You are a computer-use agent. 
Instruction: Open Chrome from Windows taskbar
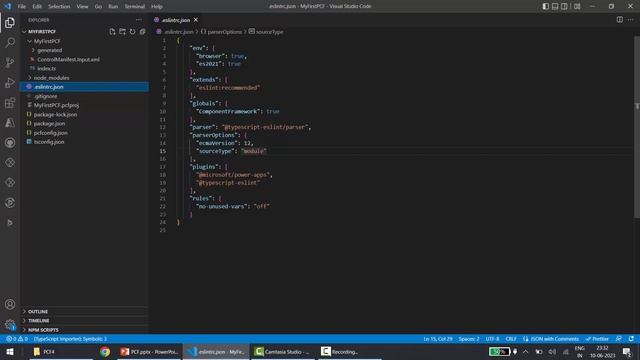pos(105,351)
